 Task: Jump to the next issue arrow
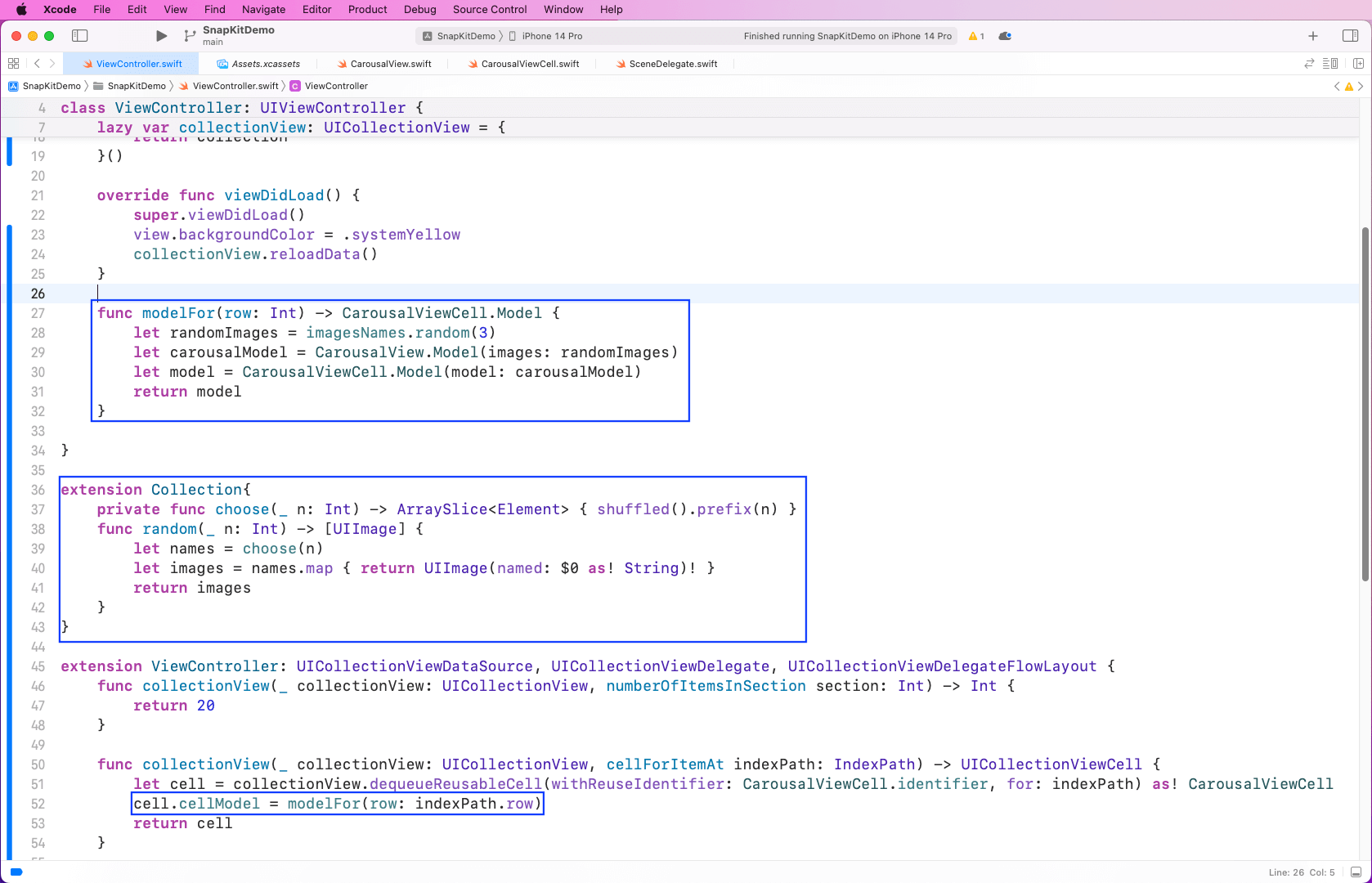tap(1361, 86)
